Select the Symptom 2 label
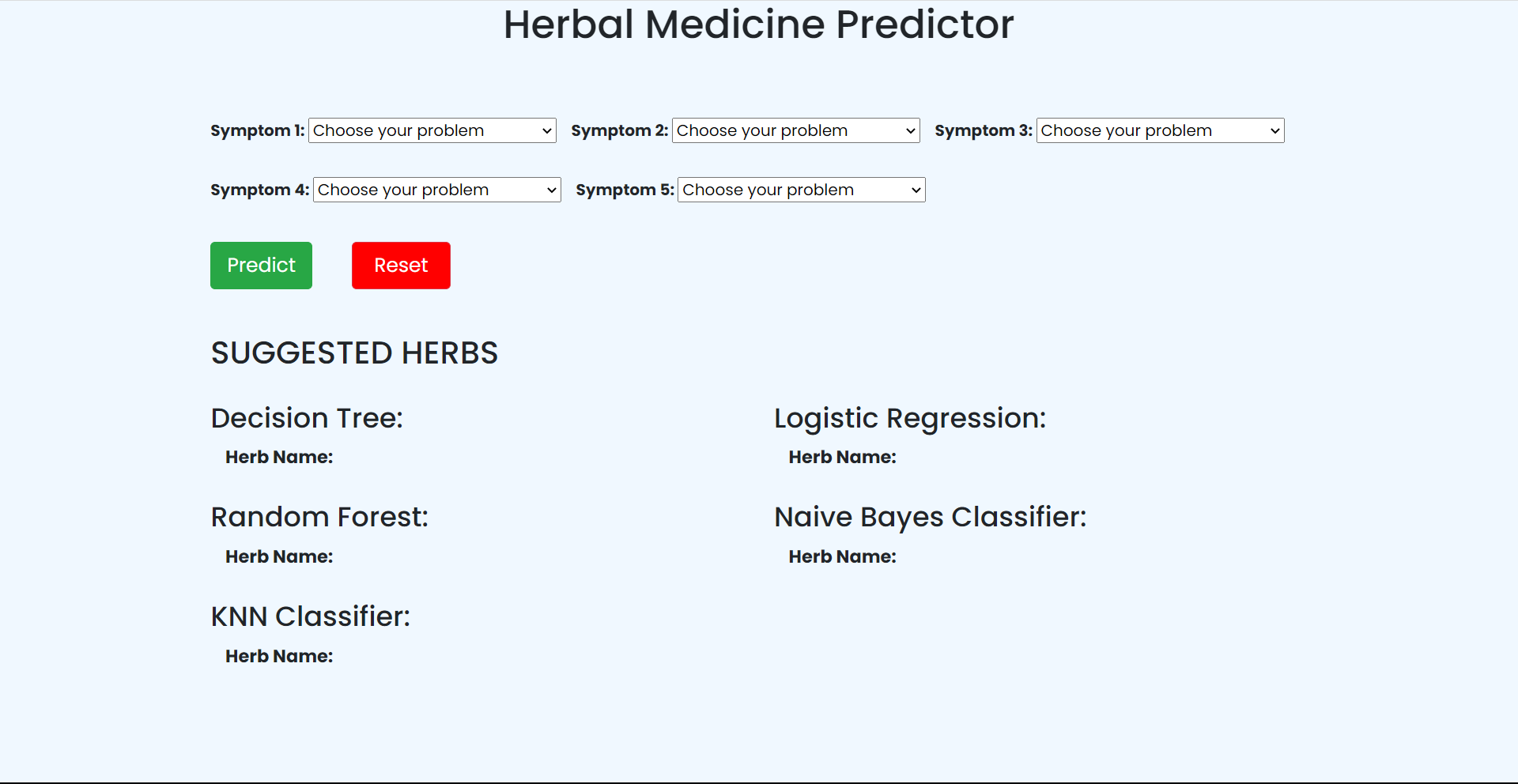Viewport: 1518px width, 784px height. click(619, 130)
